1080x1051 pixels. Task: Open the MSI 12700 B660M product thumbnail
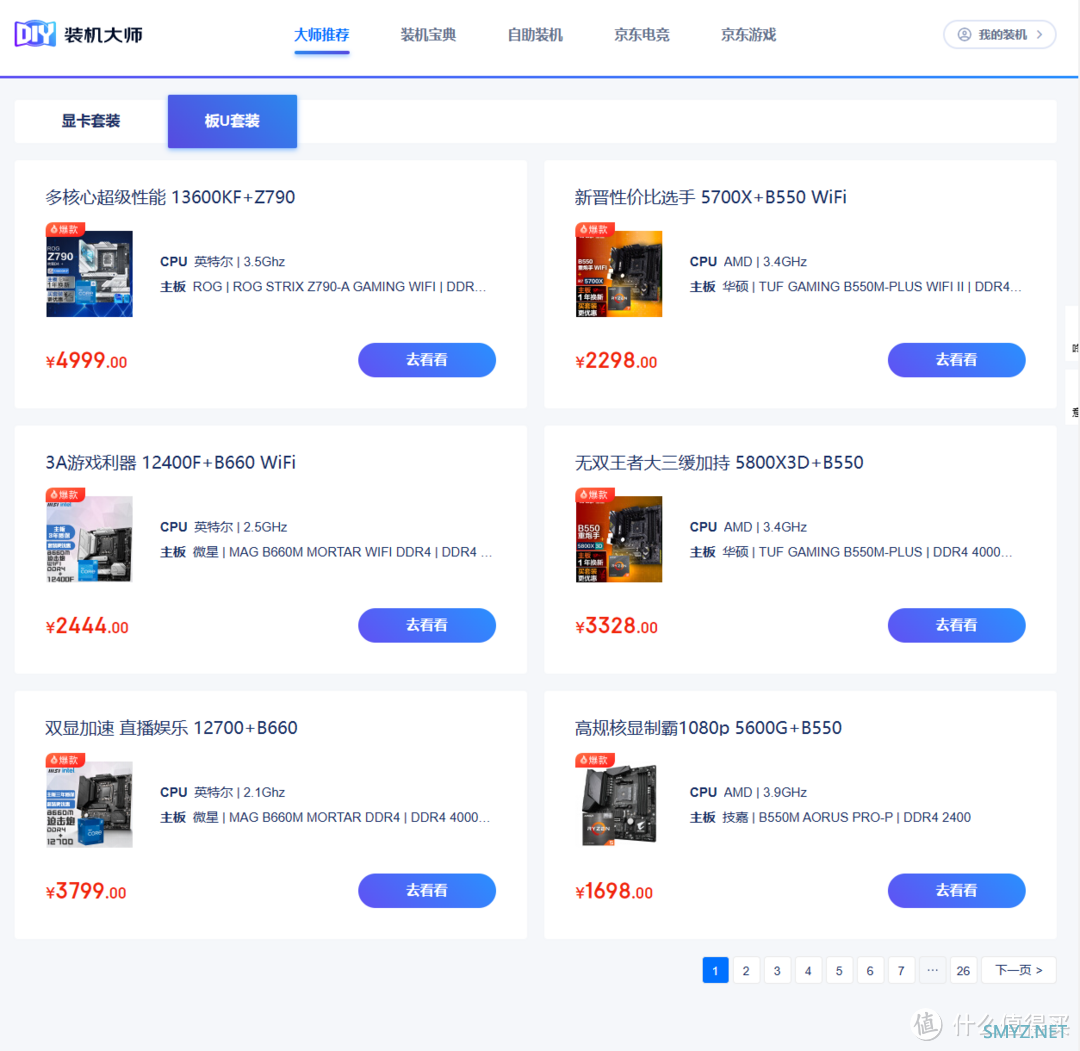pyautogui.click(x=90, y=804)
